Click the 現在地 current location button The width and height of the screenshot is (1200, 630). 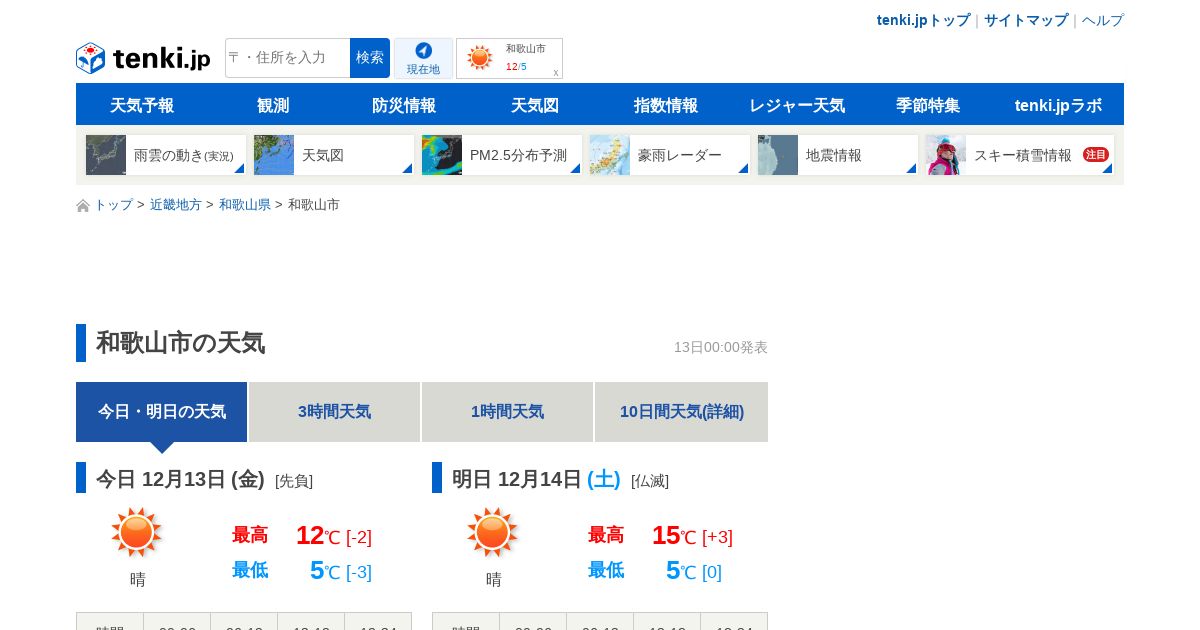coord(423,58)
